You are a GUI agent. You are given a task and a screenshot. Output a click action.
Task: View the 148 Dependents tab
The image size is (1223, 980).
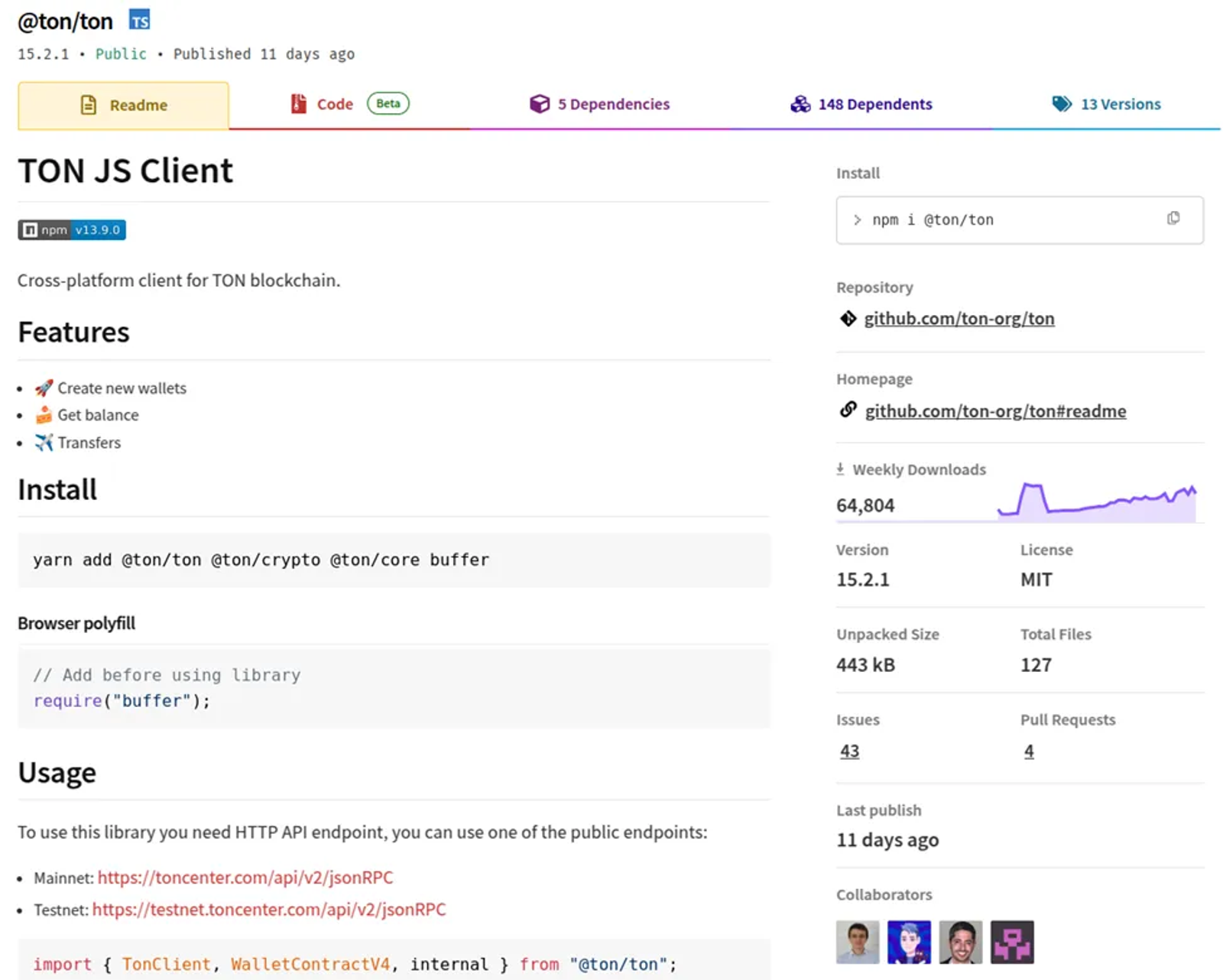point(861,104)
